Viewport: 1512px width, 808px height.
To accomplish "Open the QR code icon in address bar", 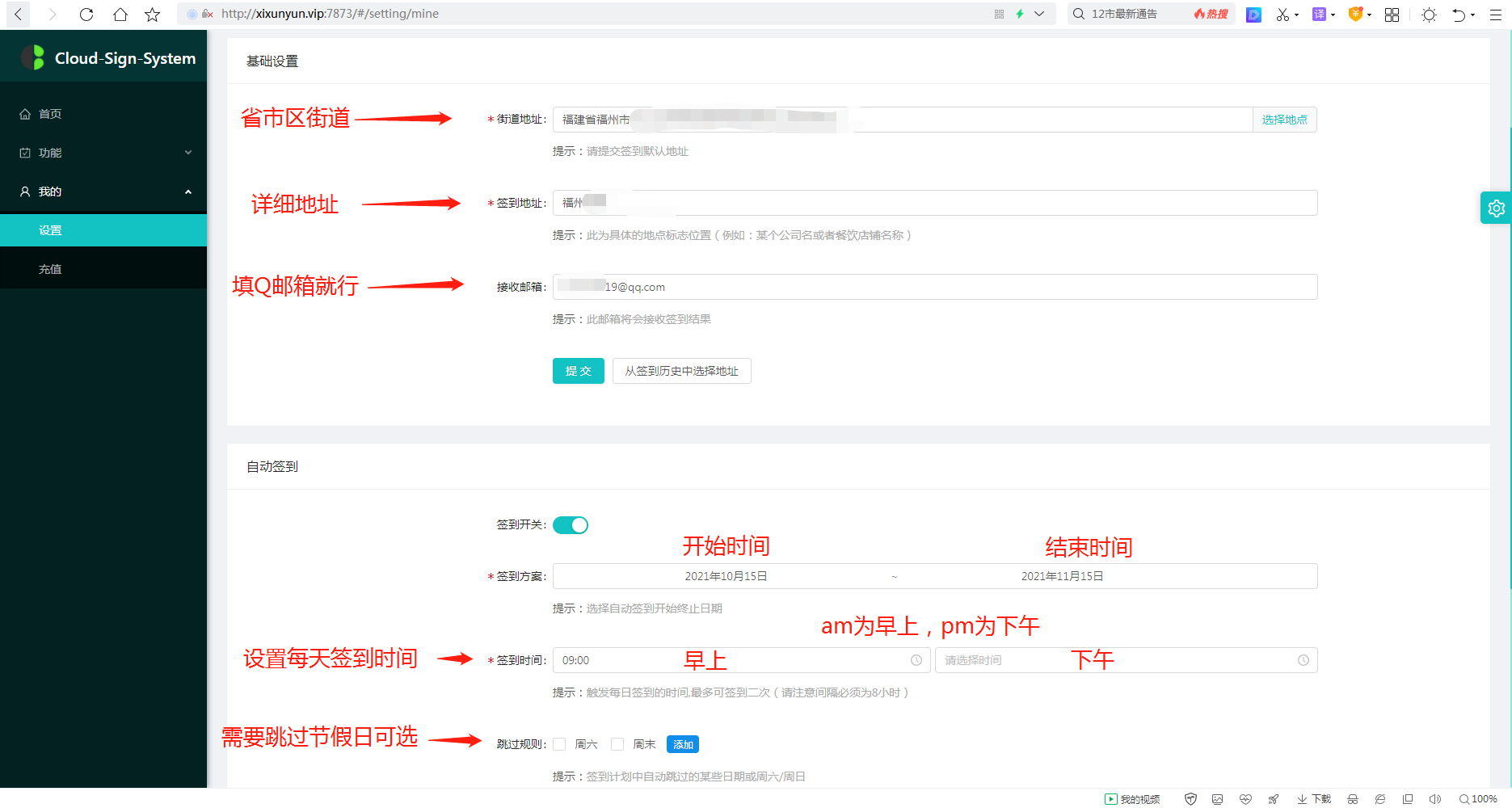I will tap(999, 14).
